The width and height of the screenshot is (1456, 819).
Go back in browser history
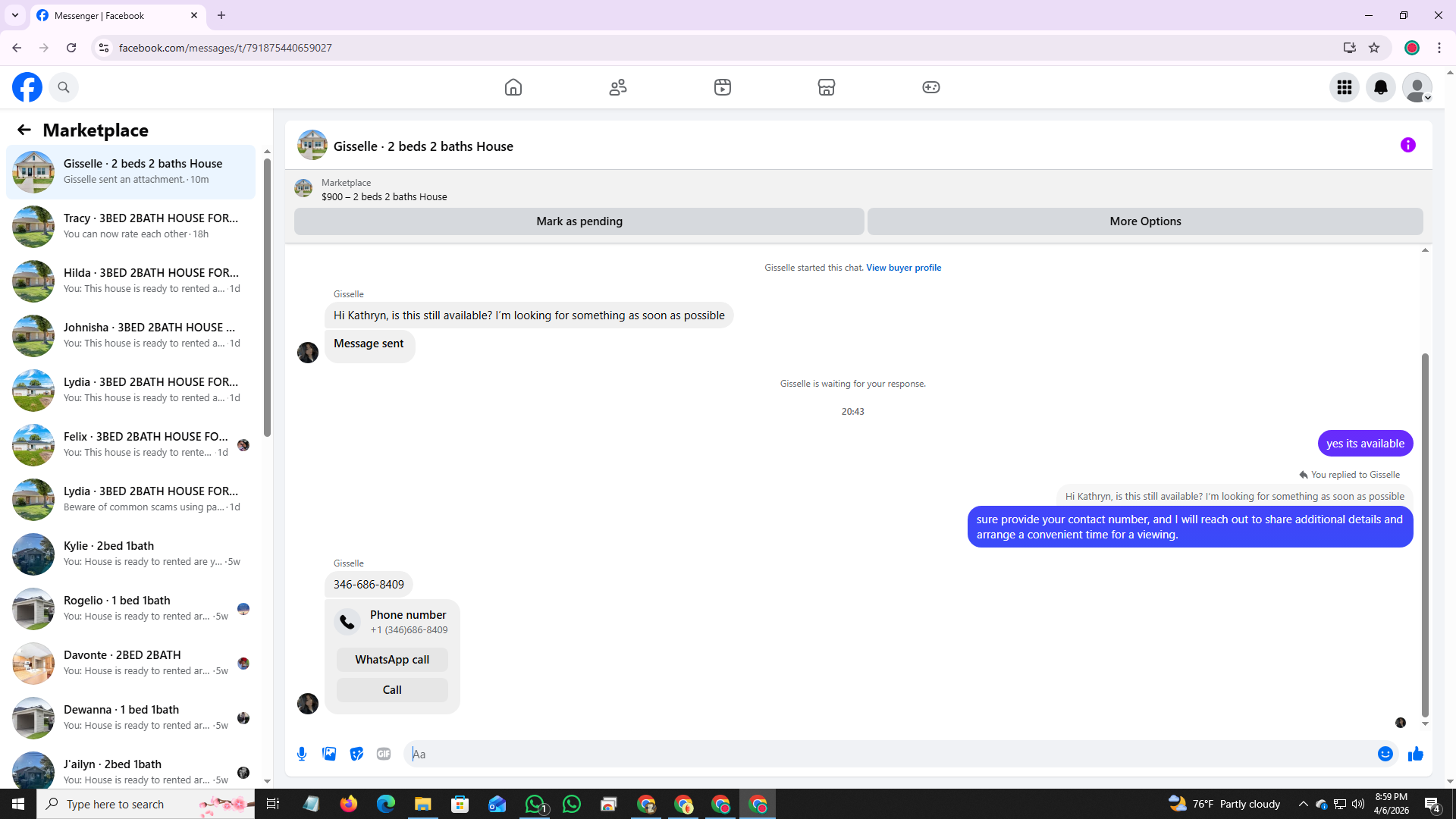[17, 48]
